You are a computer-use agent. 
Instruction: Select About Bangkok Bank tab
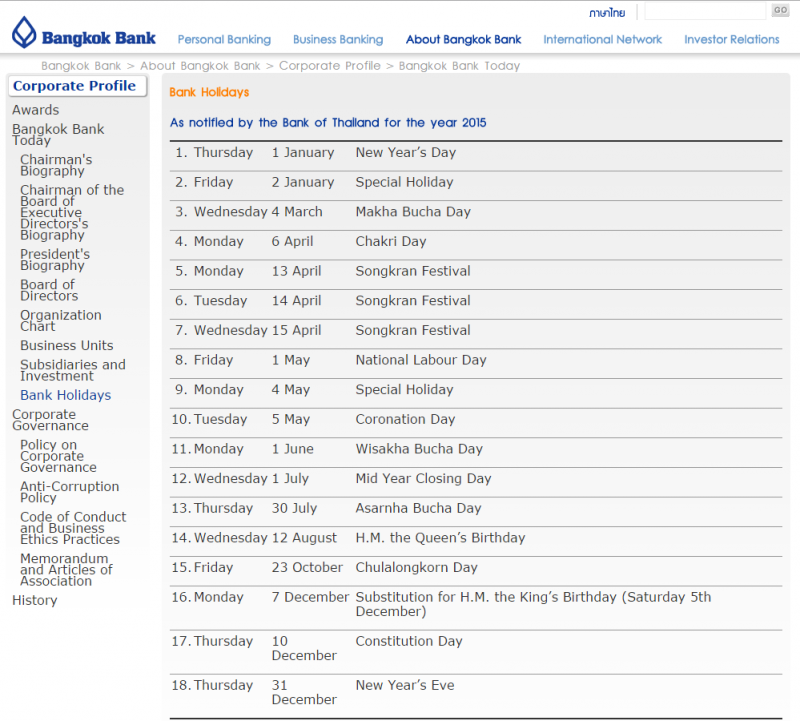[463, 40]
